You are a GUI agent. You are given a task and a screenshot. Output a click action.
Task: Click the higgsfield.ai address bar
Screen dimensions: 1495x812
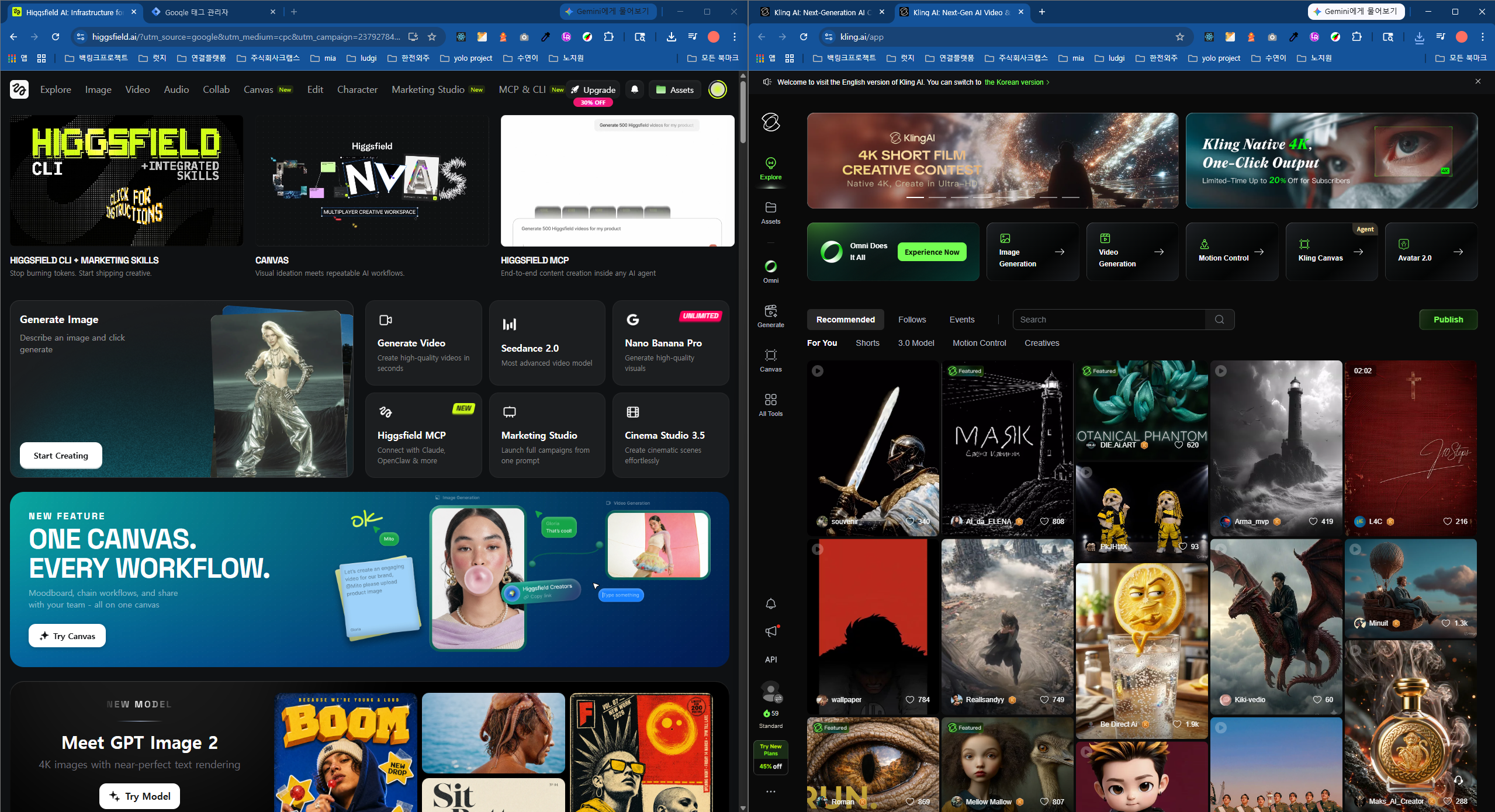(247, 37)
